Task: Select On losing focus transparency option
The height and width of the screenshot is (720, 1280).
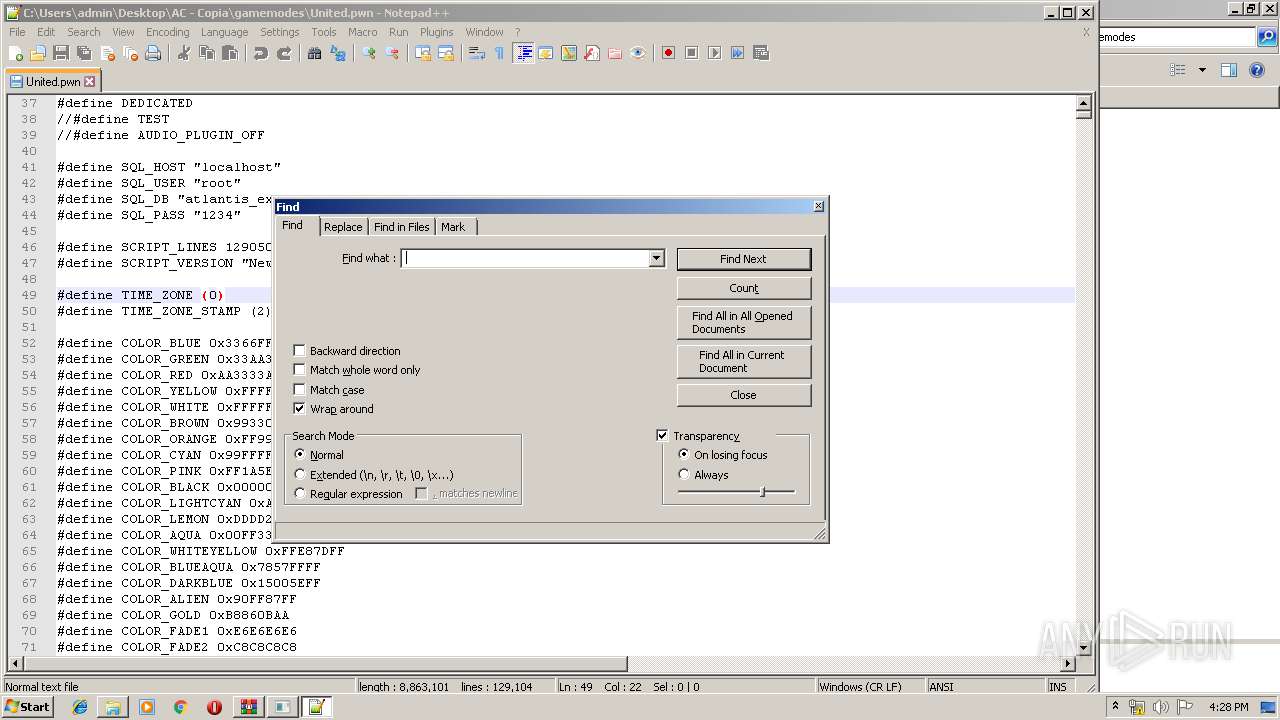Action: click(684, 455)
